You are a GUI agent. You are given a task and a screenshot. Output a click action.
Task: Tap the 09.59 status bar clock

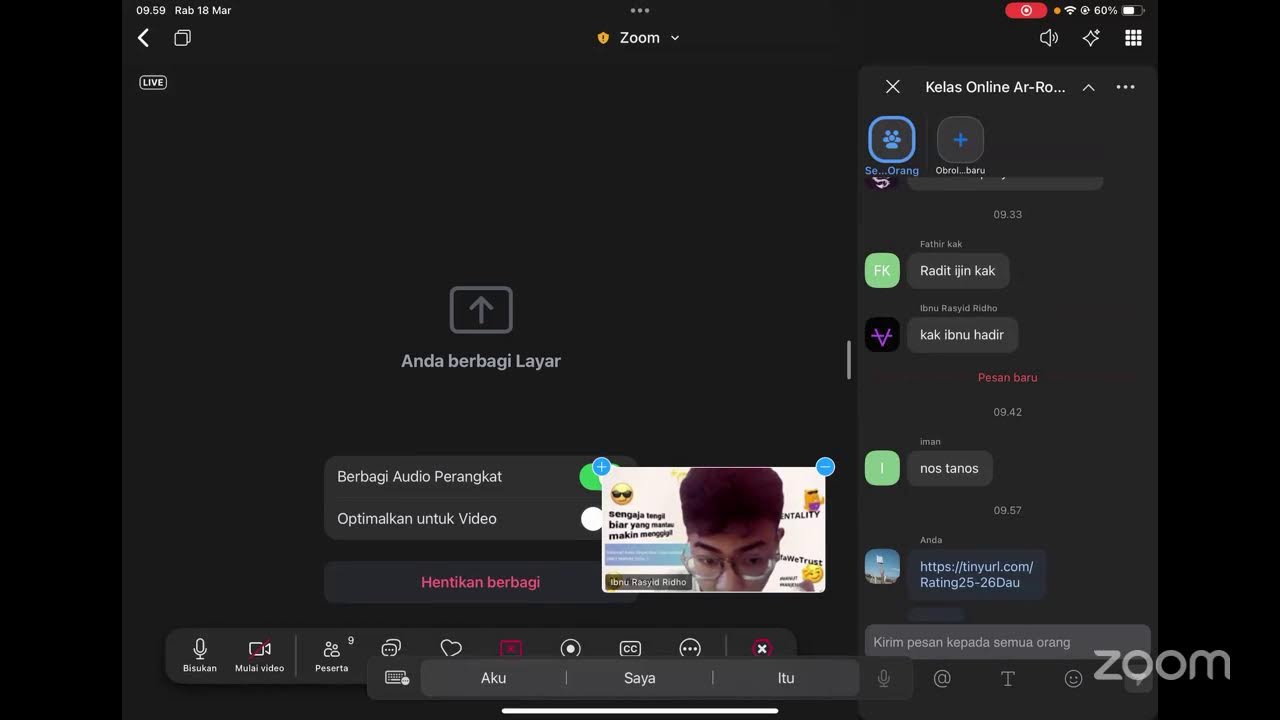[151, 10]
